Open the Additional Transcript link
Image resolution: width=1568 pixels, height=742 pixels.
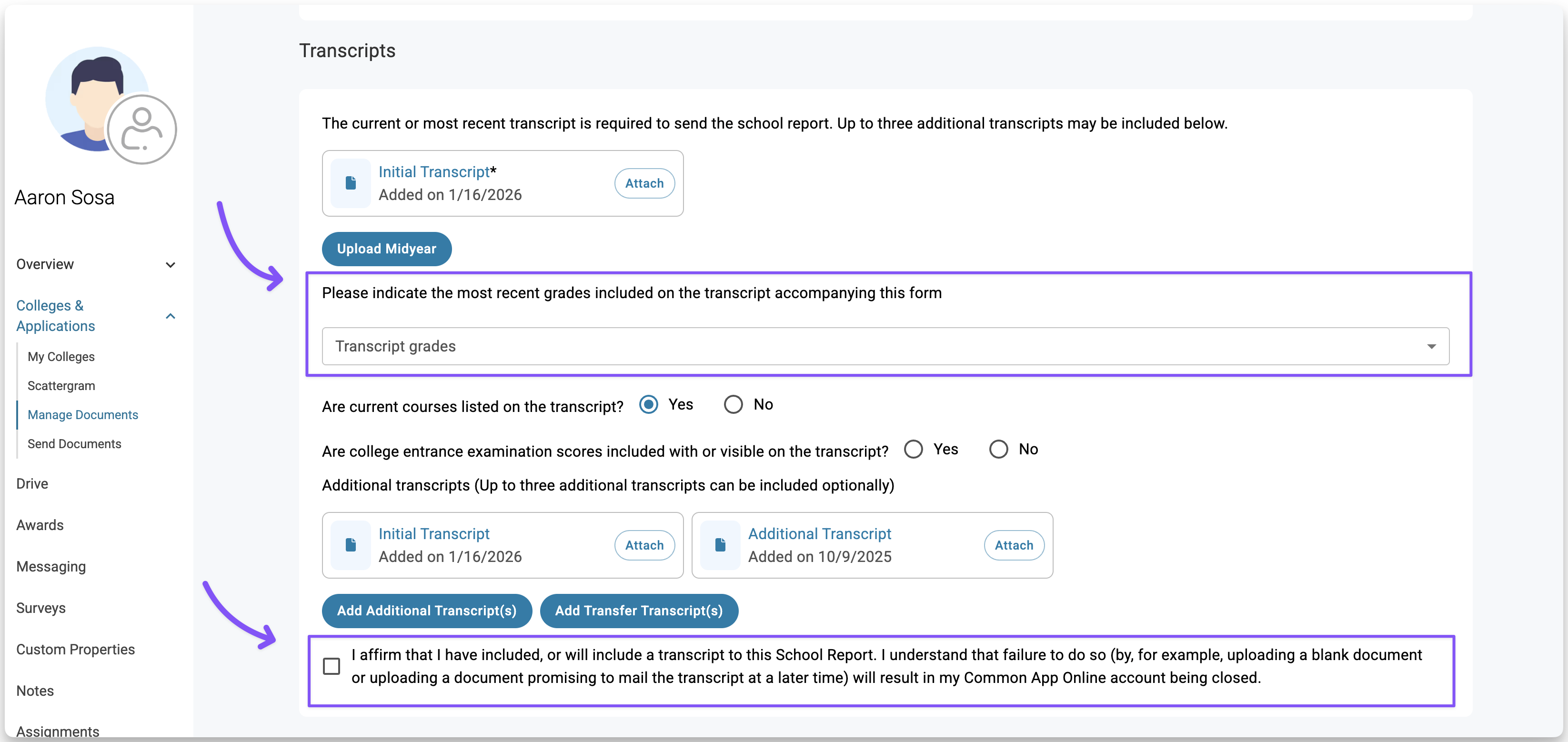click(819, 534)
